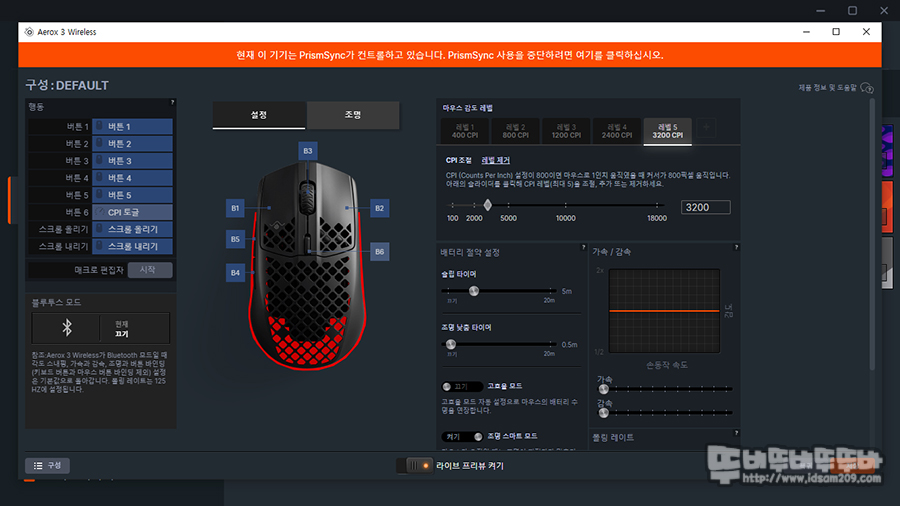Click the orange PrismSync notification banner
Viewport: 900px width, 506px height.
point(450,55)
